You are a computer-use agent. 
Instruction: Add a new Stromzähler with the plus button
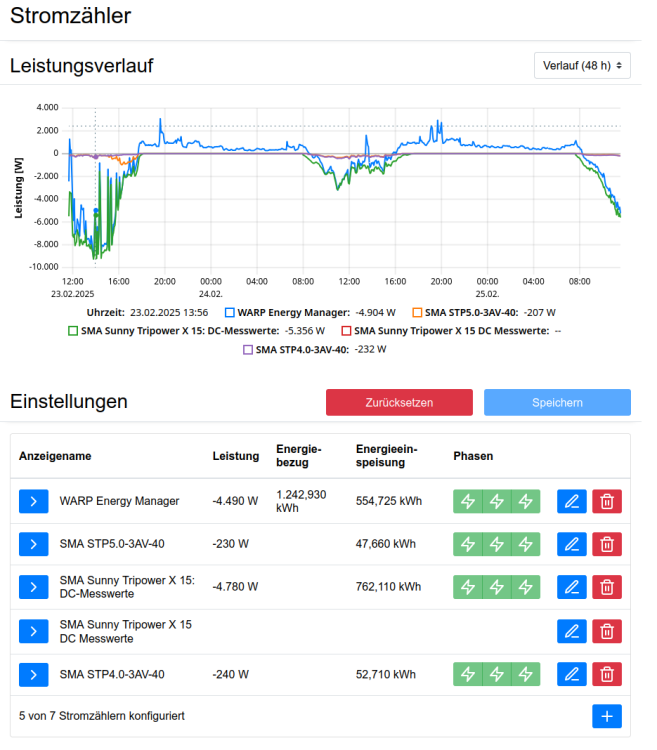click(x=607, y=716)
